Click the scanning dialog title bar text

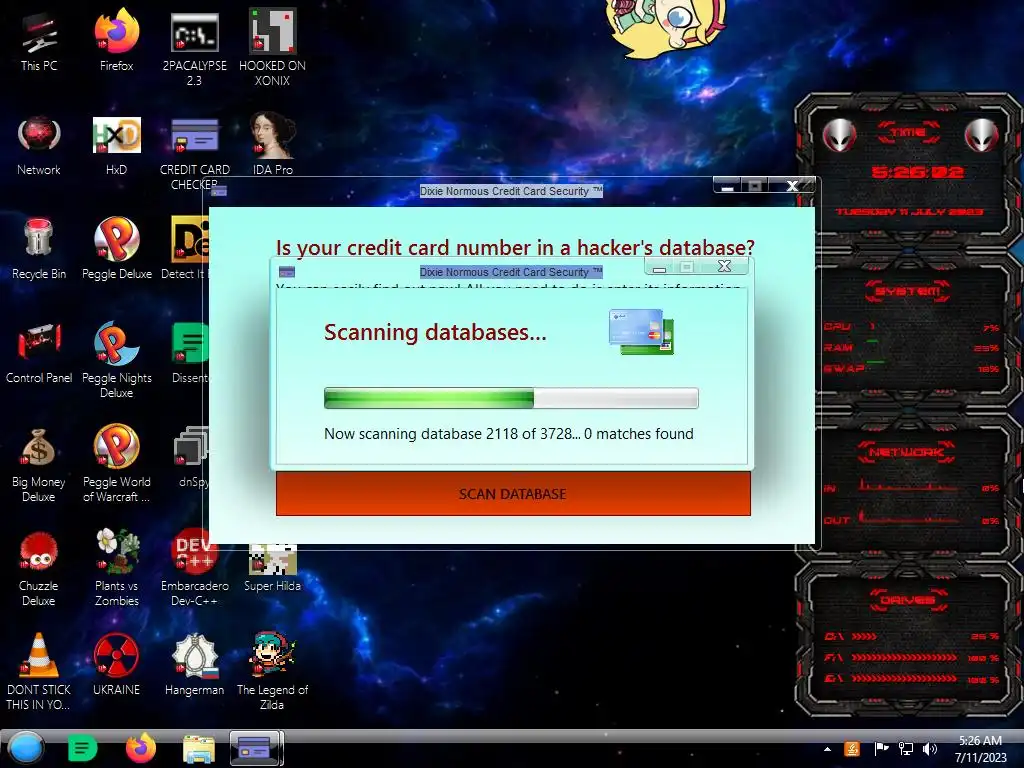pos(511,272)
